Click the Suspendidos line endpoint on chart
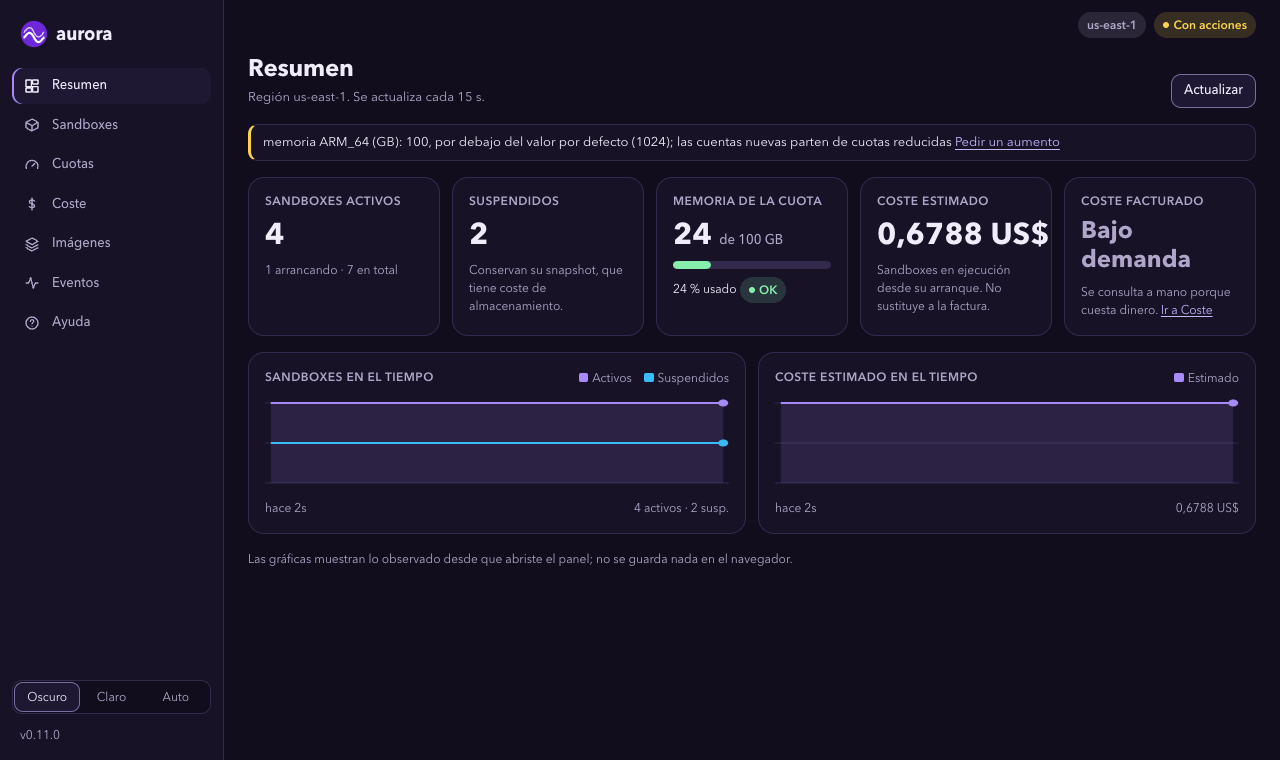1280x760 pixels. pyautogui.click(x=723, y=443)
